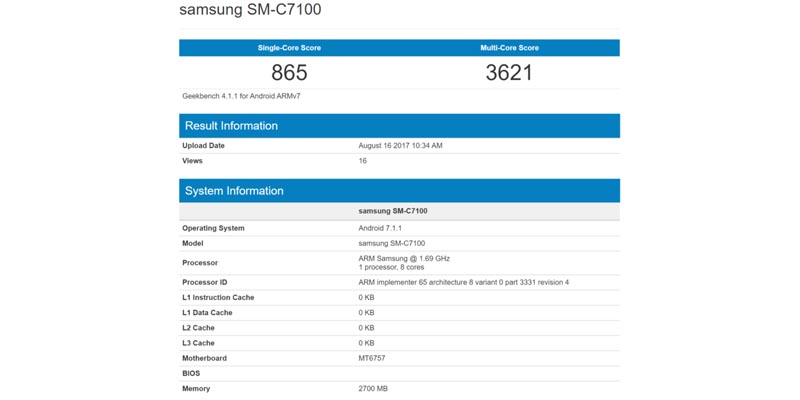Click the L1 Instruction Cache label
800x400 pixels.
tap(218, 298)
